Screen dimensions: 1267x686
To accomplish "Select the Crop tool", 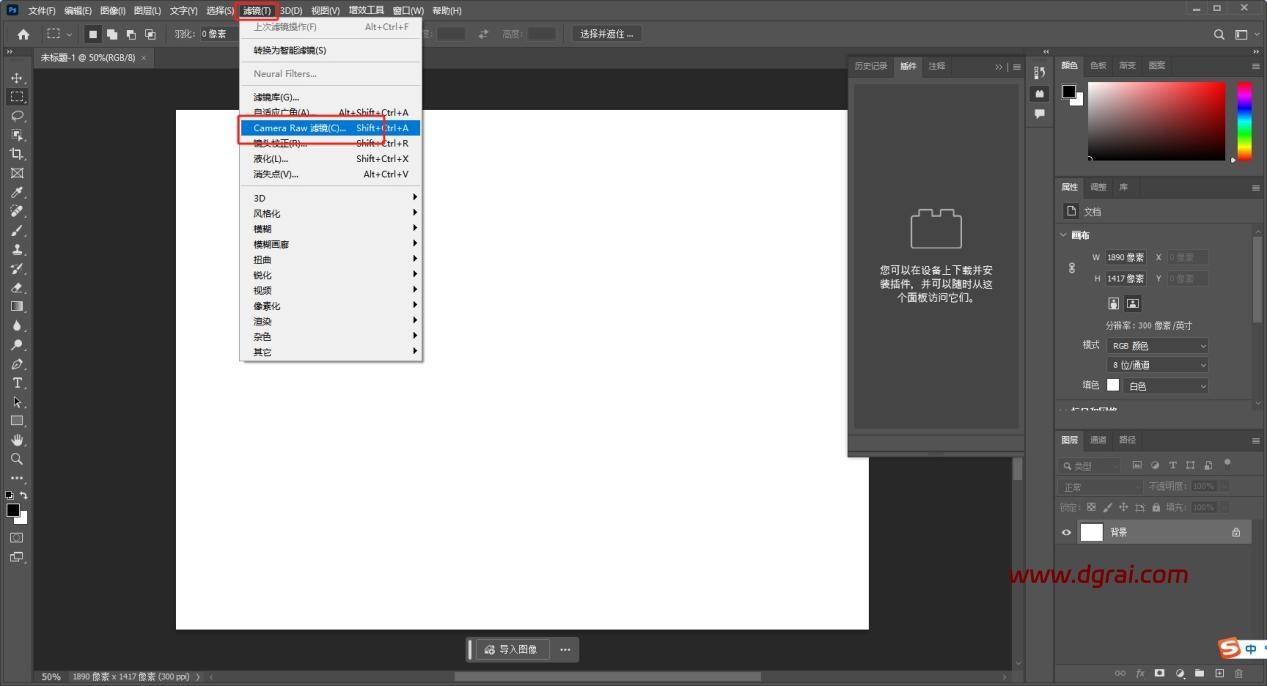I will tap(17, 154).
